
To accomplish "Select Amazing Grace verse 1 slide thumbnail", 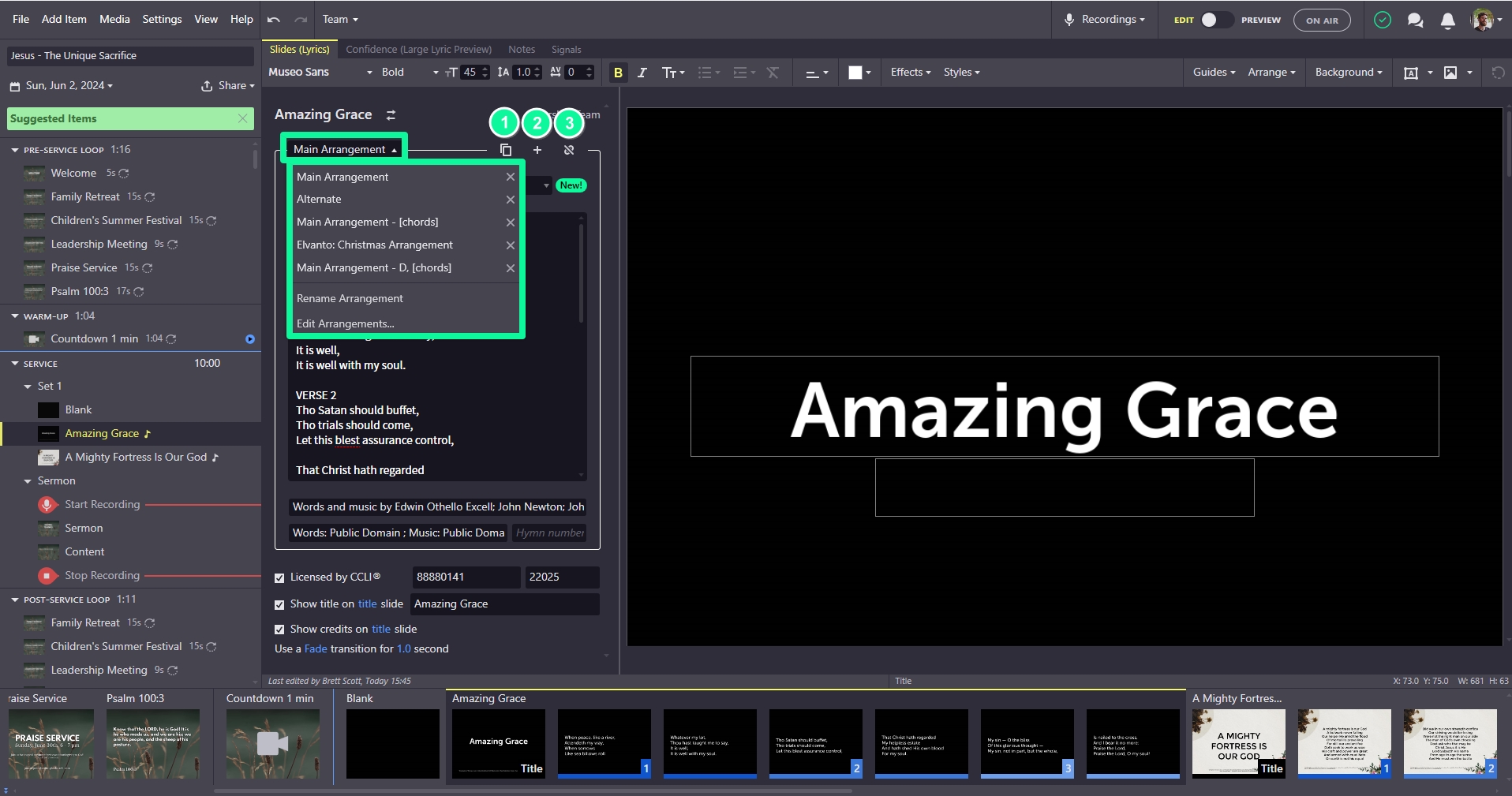I will pyautogui.click(x=604, y=743).
